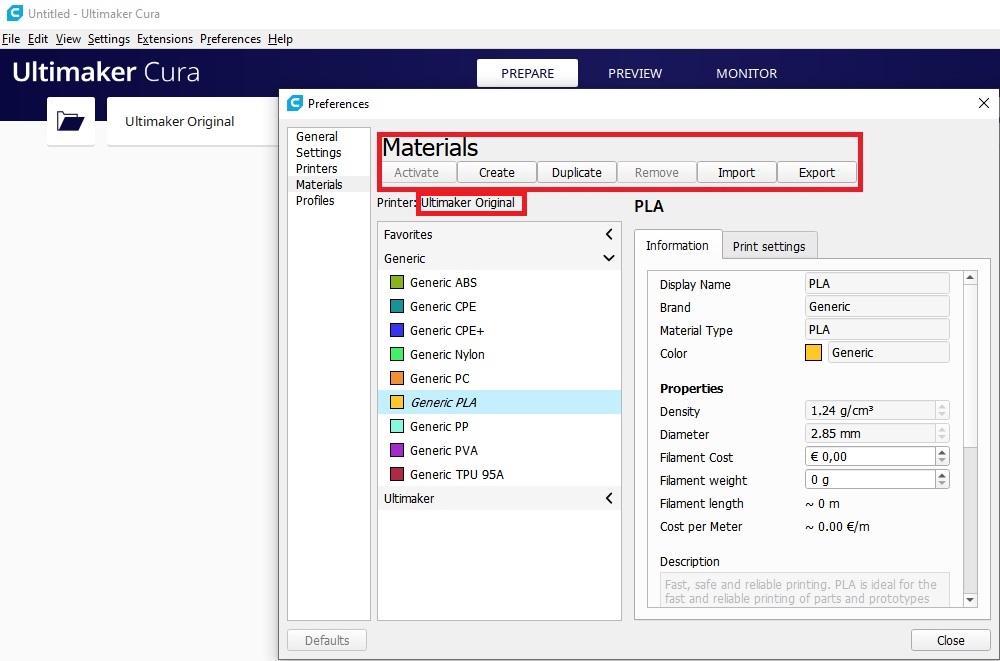
Task: Click the Display Name field
Action: click(877, 284)
